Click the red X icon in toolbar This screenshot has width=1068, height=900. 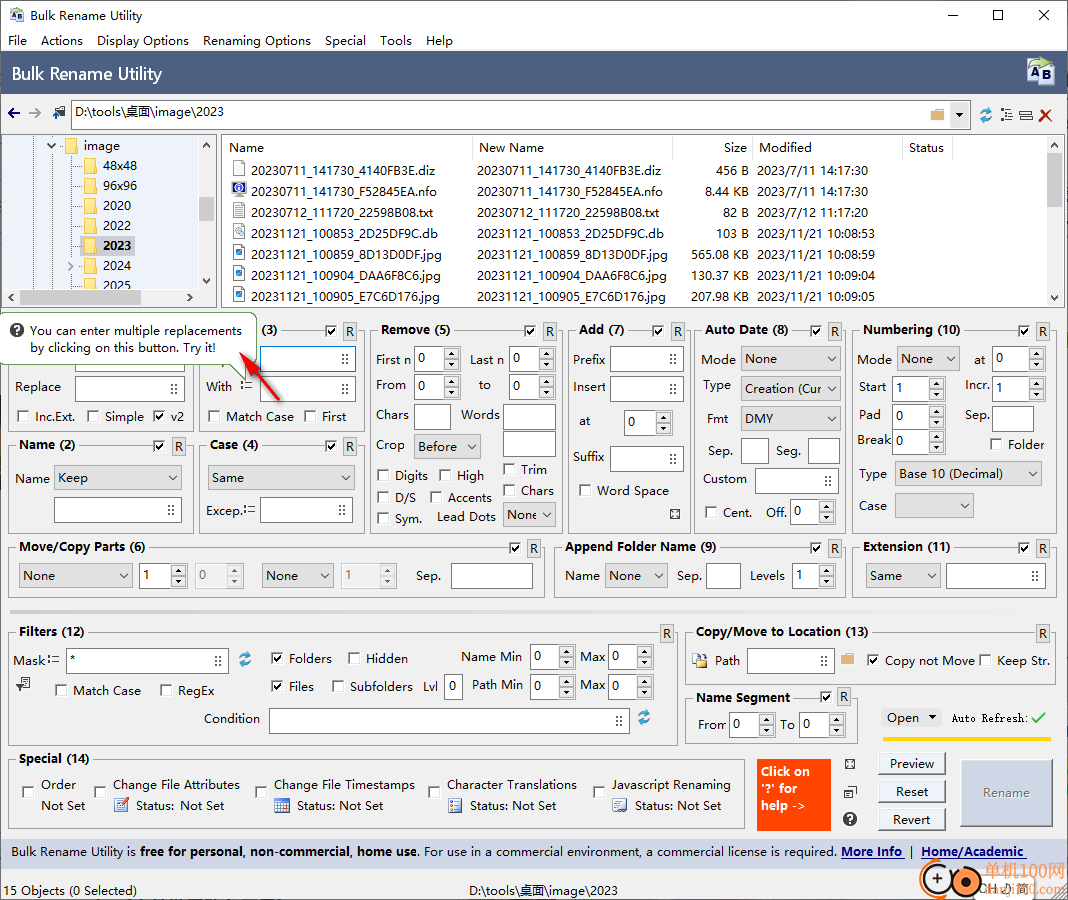1046,115
